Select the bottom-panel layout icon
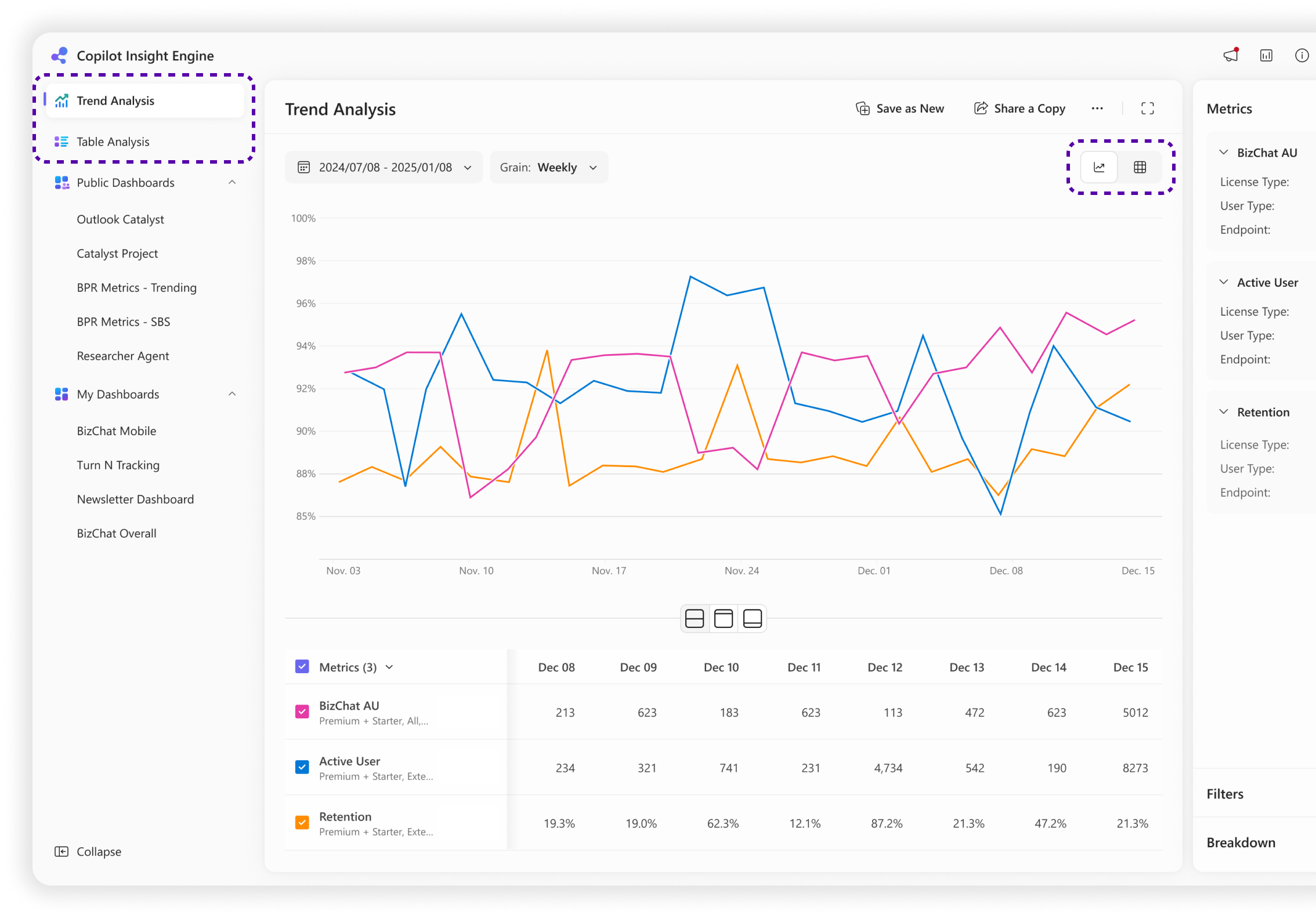The image size is (1316, 918). click(x=753, y=619)
